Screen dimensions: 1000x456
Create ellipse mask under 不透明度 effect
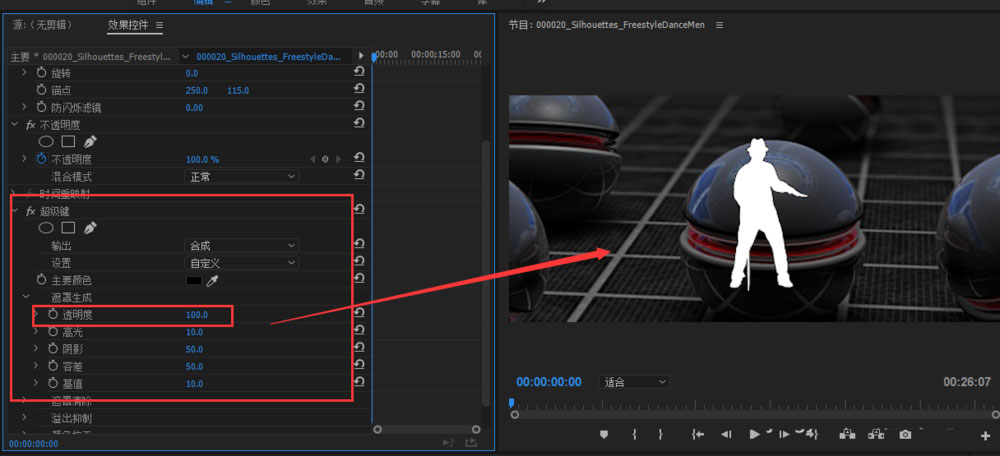click(46, 142)
